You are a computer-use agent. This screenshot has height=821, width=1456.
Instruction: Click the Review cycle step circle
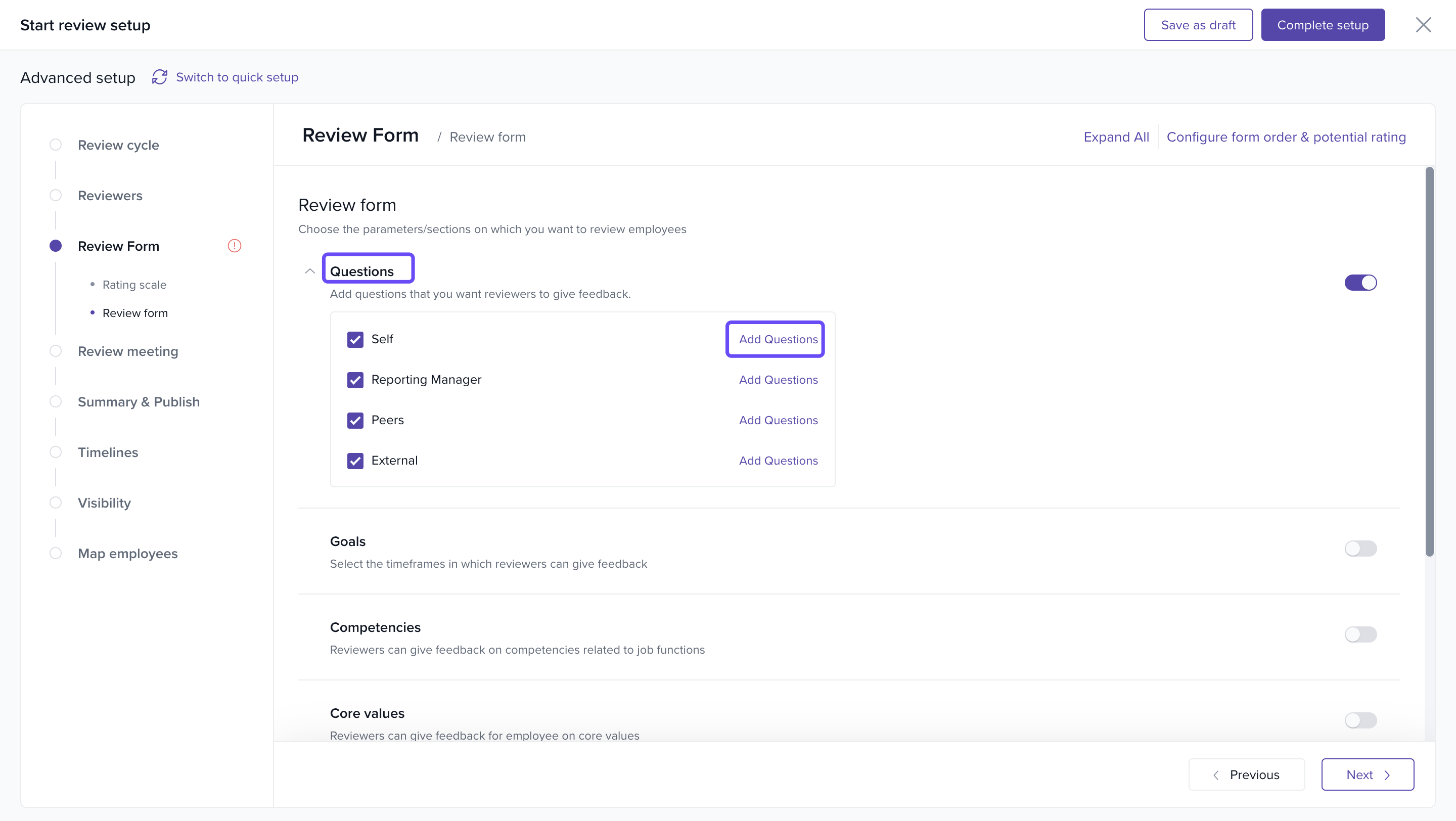tap(56, 145)
